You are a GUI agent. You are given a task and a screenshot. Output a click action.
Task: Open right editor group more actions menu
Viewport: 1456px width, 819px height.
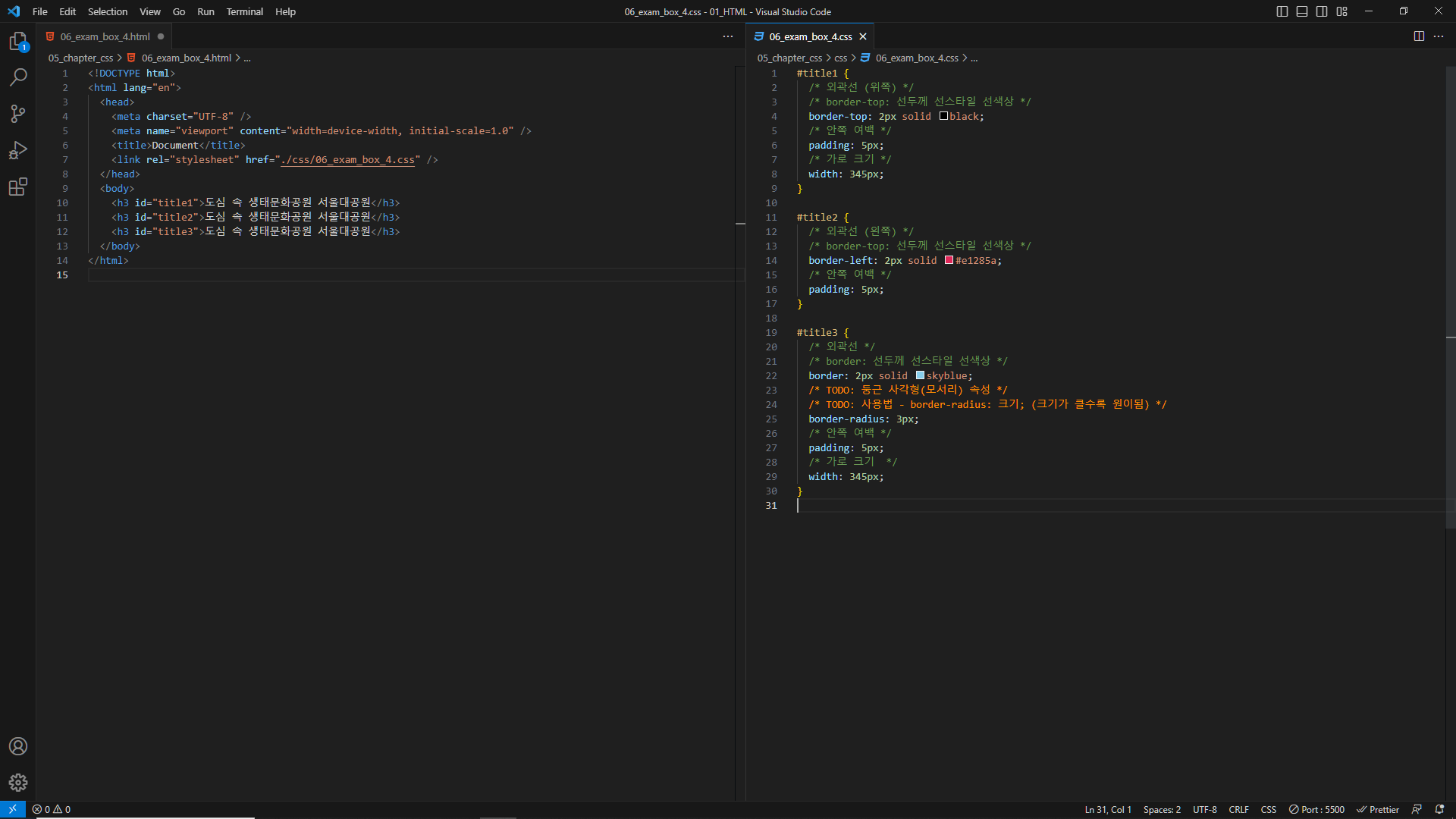pos(1439,36)
